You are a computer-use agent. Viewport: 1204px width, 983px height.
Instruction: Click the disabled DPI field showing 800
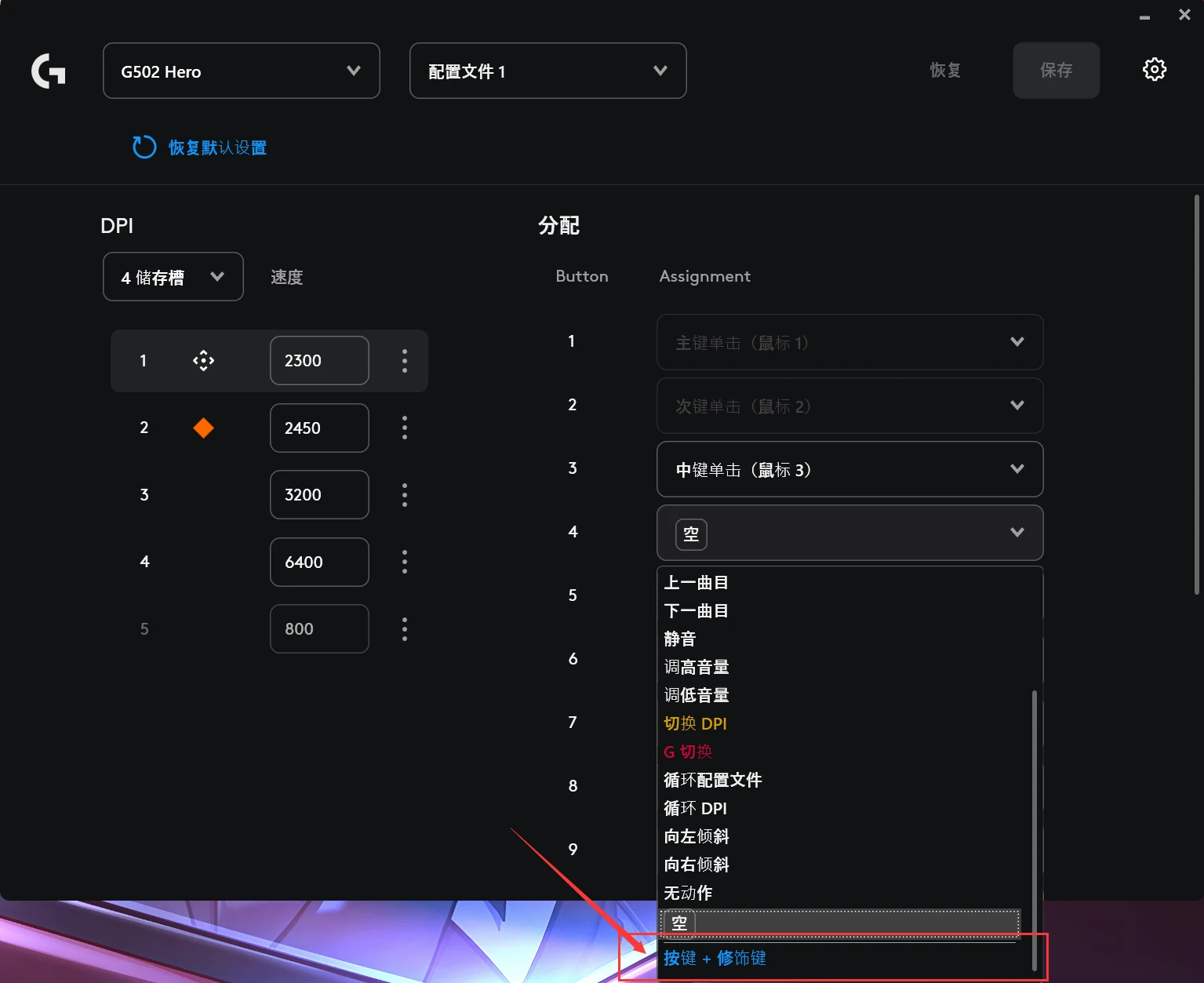pos(319,628)
